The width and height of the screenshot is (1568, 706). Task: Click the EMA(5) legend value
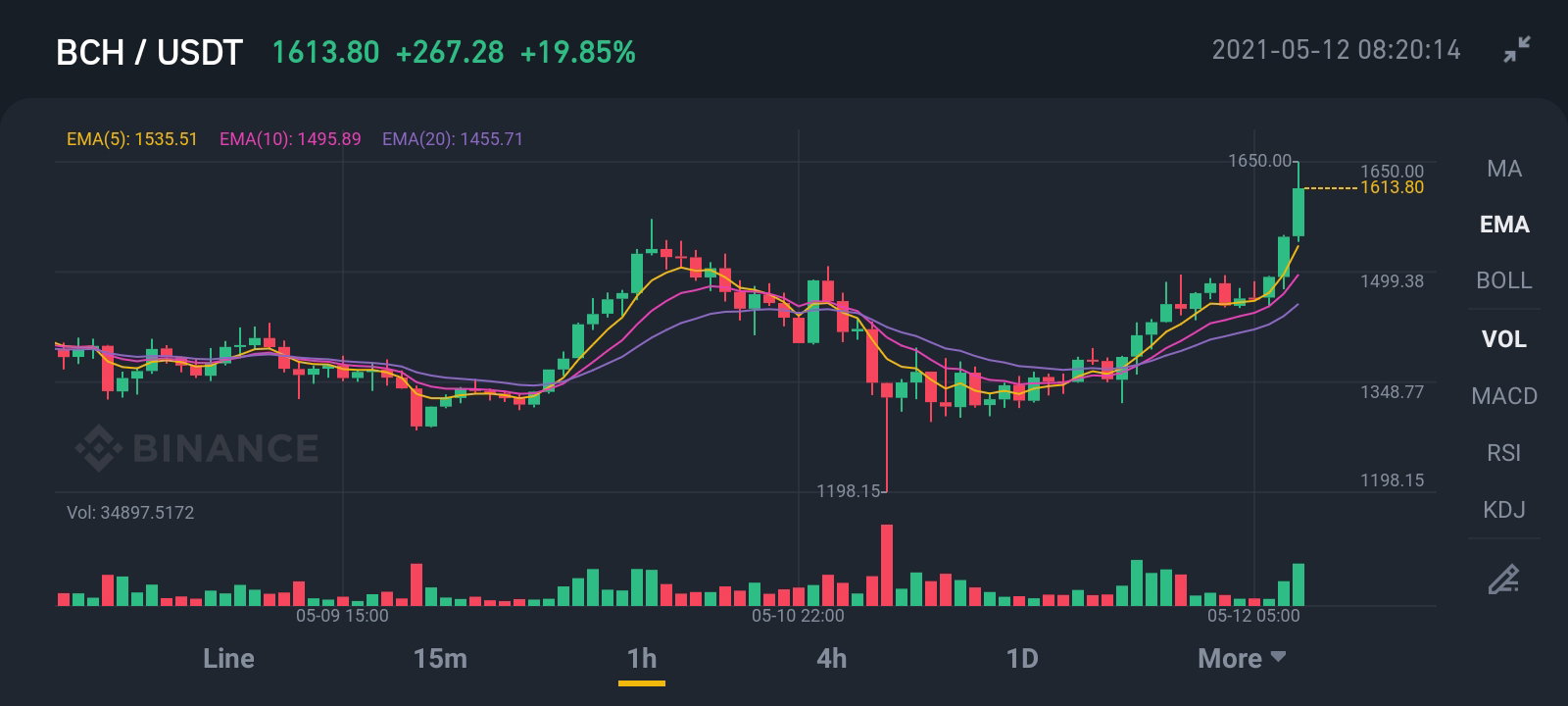click(132, 139)
